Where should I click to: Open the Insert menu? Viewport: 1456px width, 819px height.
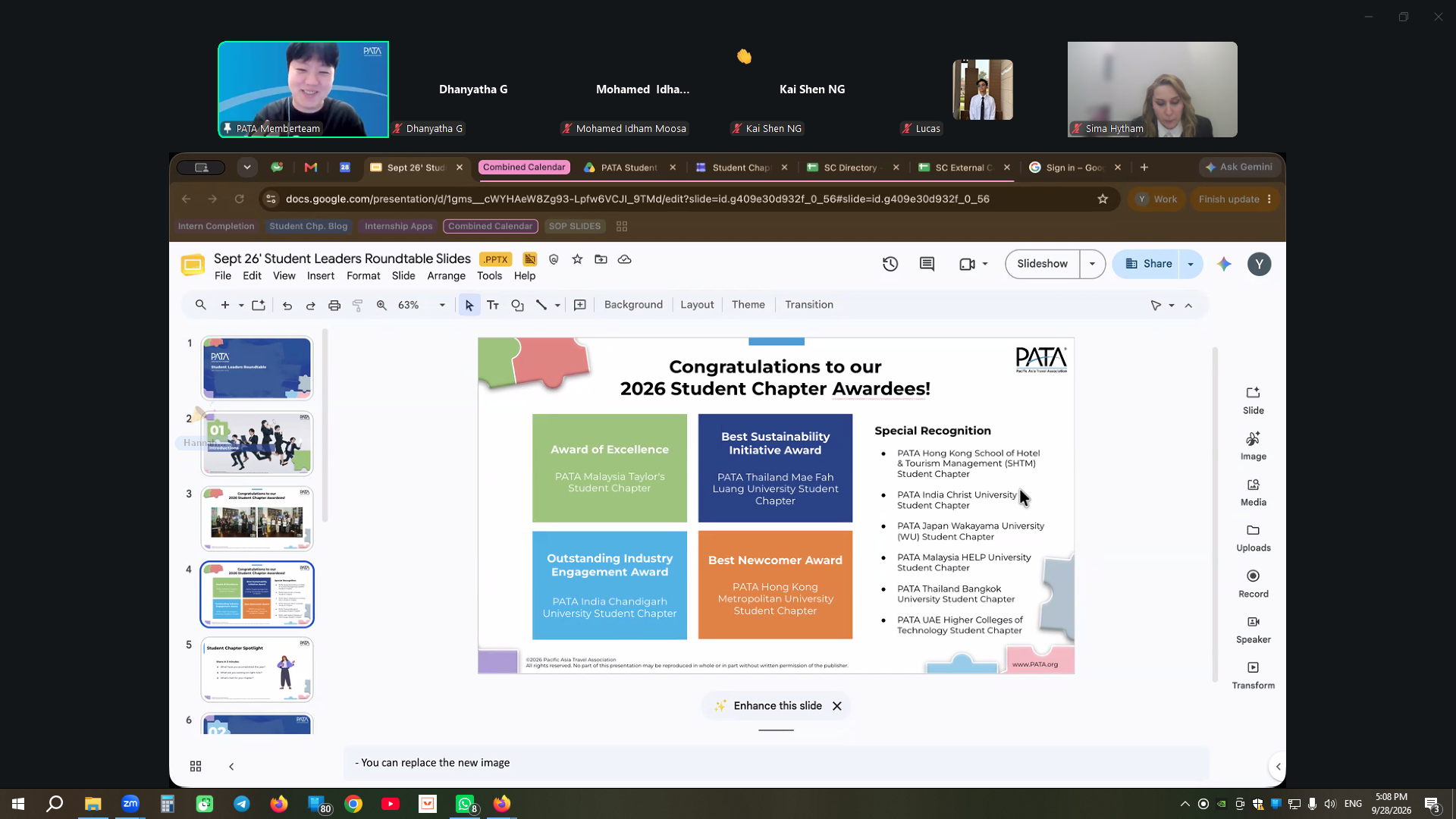coord(321,276)
